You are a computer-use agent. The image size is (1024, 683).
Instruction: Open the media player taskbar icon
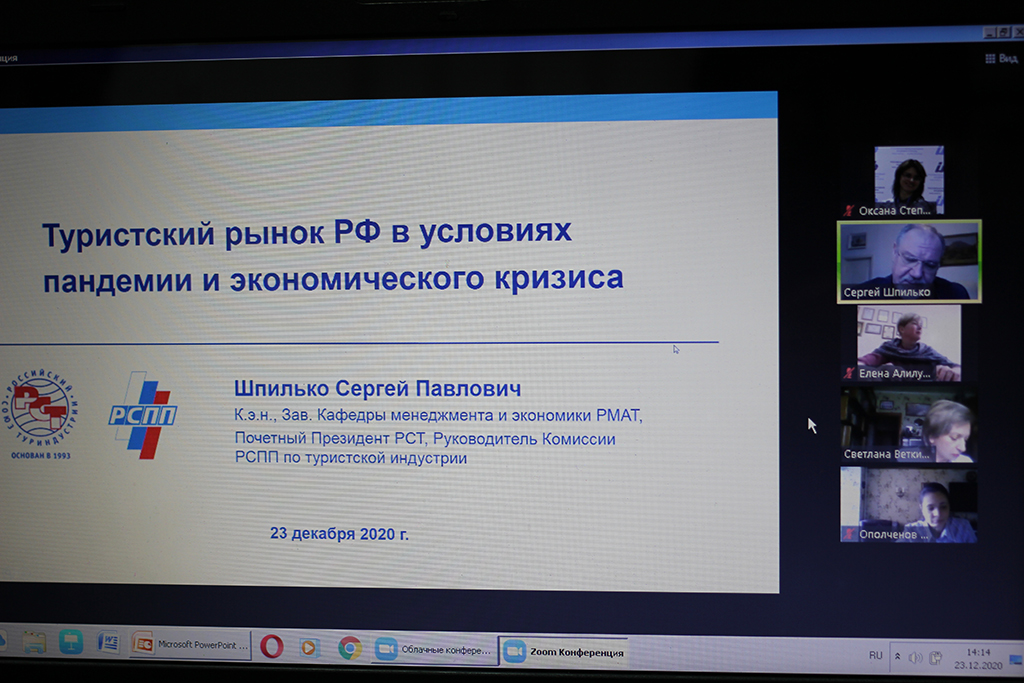point(310,647)
